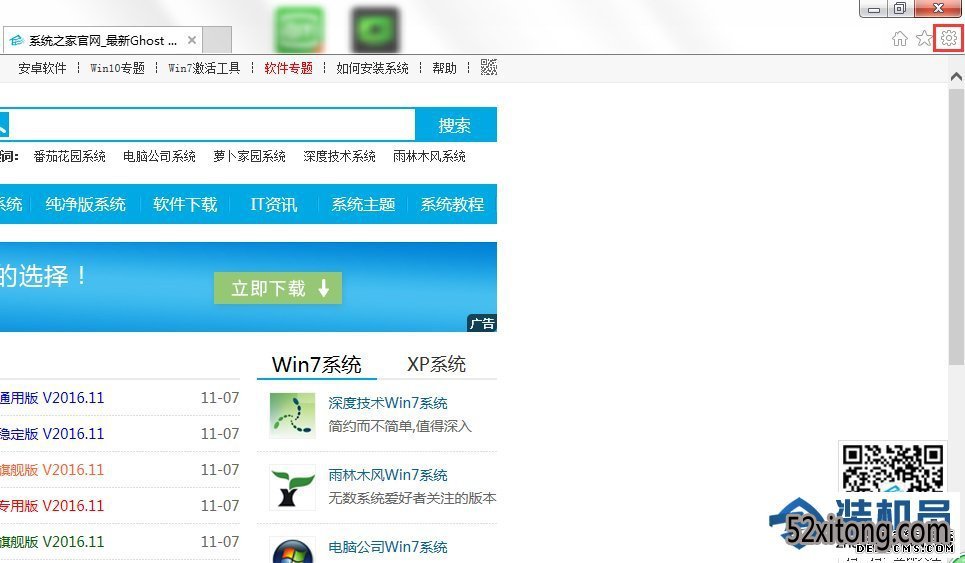Switch to the XP系统 tab
The width and height of the screenshot is (965, 563).
[x=436, y=364]
